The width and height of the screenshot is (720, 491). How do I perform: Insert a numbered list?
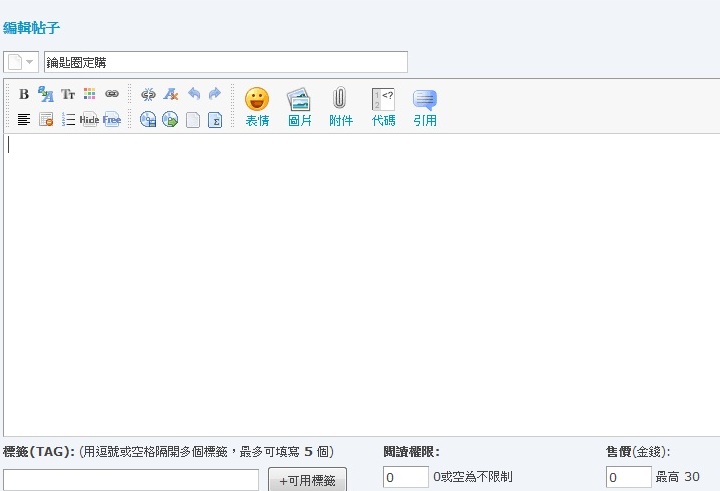pyautogui.click(x=68, y=119)
